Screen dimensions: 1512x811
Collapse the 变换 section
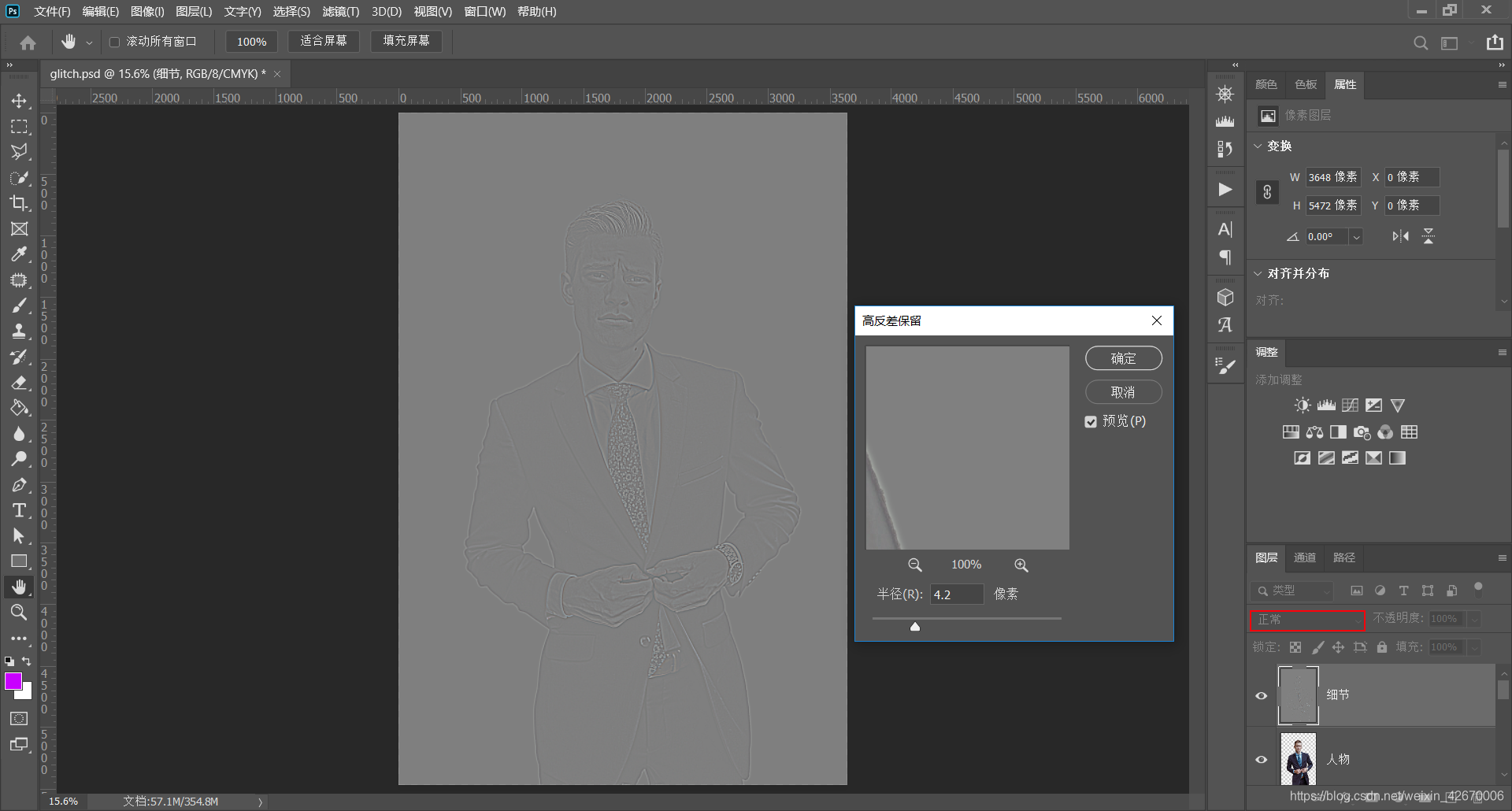tap(1258, 146)
